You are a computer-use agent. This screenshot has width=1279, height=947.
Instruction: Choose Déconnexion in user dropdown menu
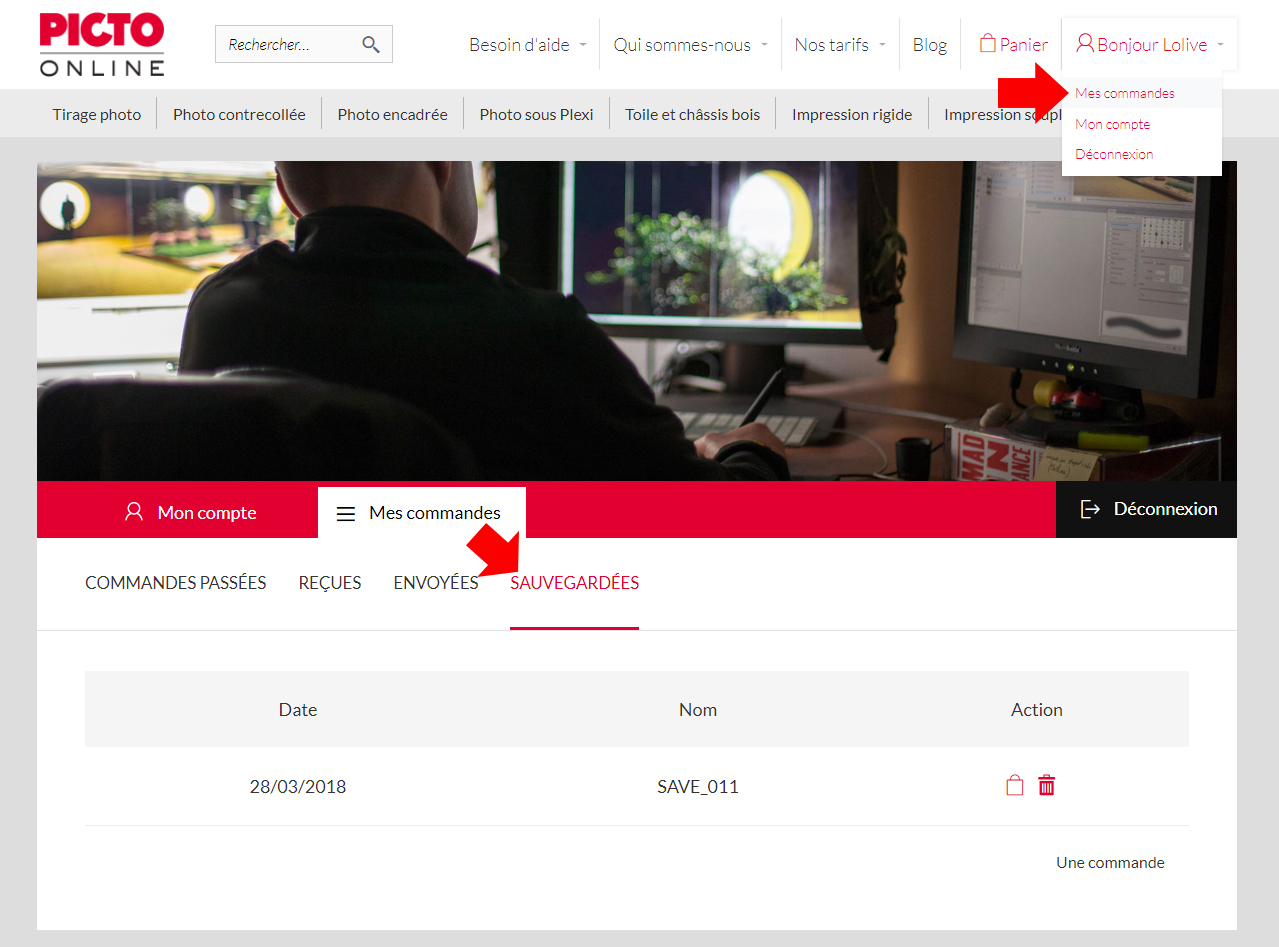1114,154
